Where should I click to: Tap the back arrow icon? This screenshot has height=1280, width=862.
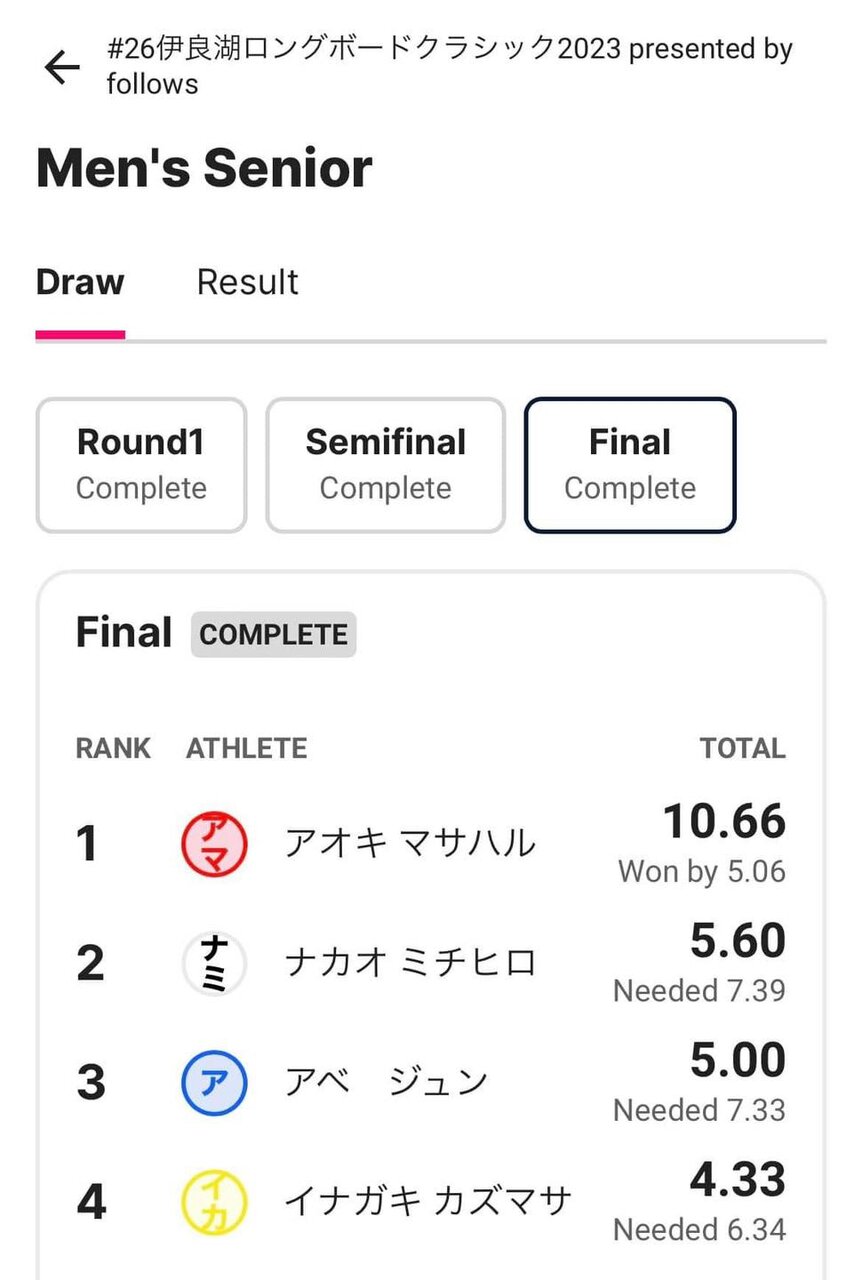click(x=62, y=67)
